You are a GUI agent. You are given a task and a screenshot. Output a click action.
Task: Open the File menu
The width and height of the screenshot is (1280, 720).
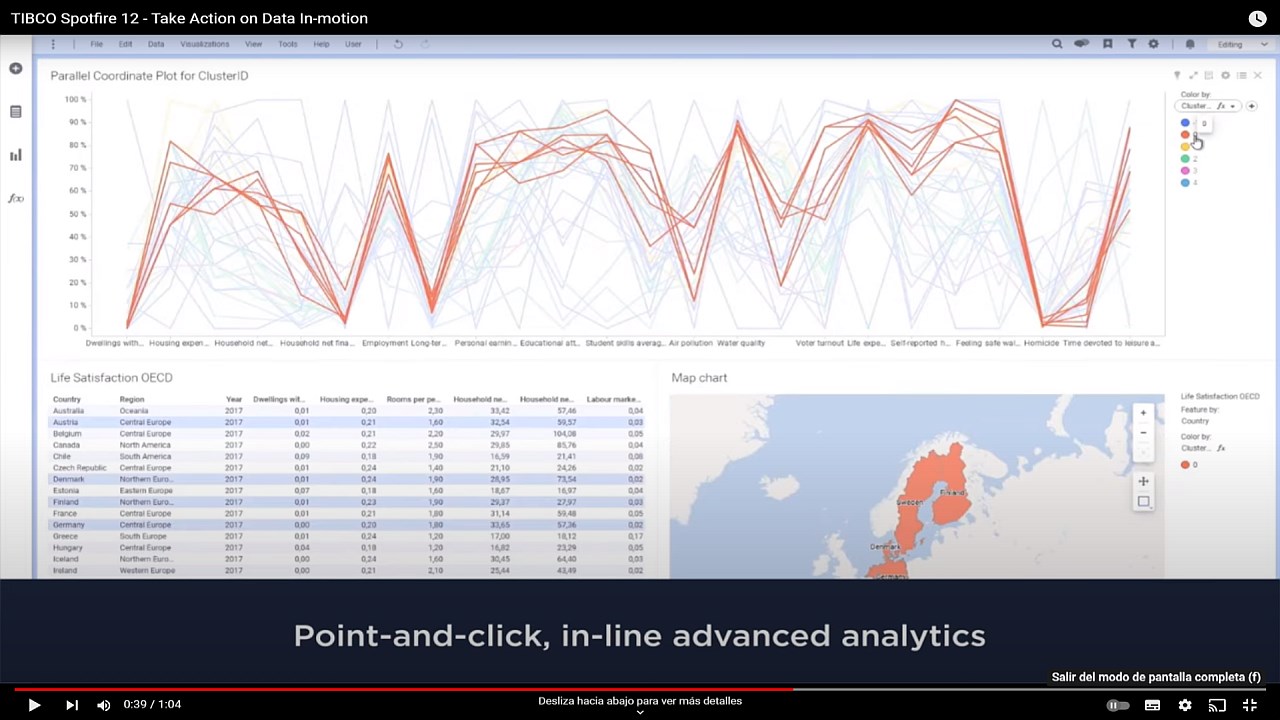click(x=97, y=44)
